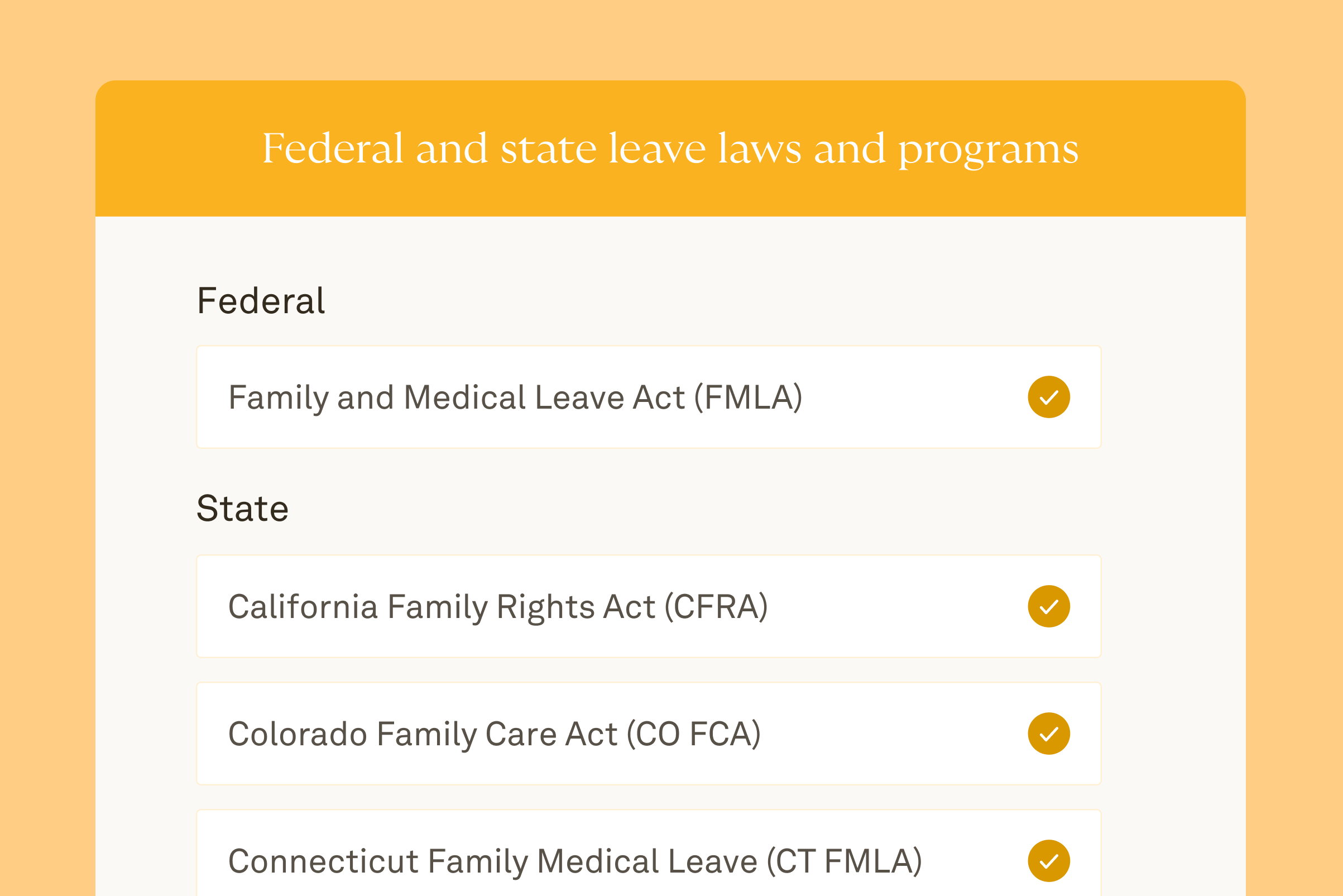
Task: Click the (CFRA) acronym text
Action: coord(716,607)
